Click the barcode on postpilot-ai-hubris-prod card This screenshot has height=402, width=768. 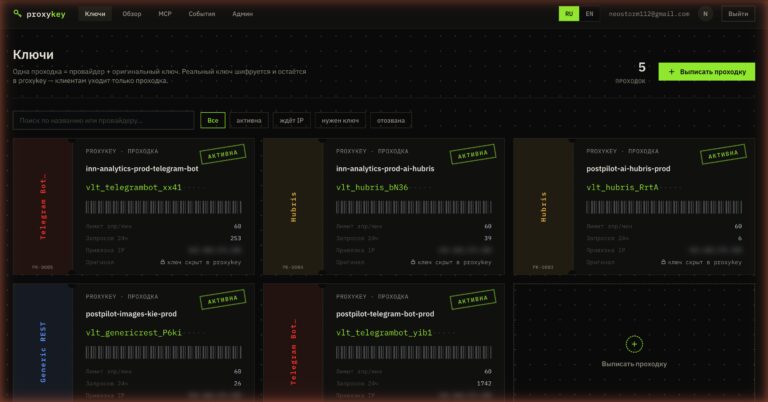click(x=664, y=207)
